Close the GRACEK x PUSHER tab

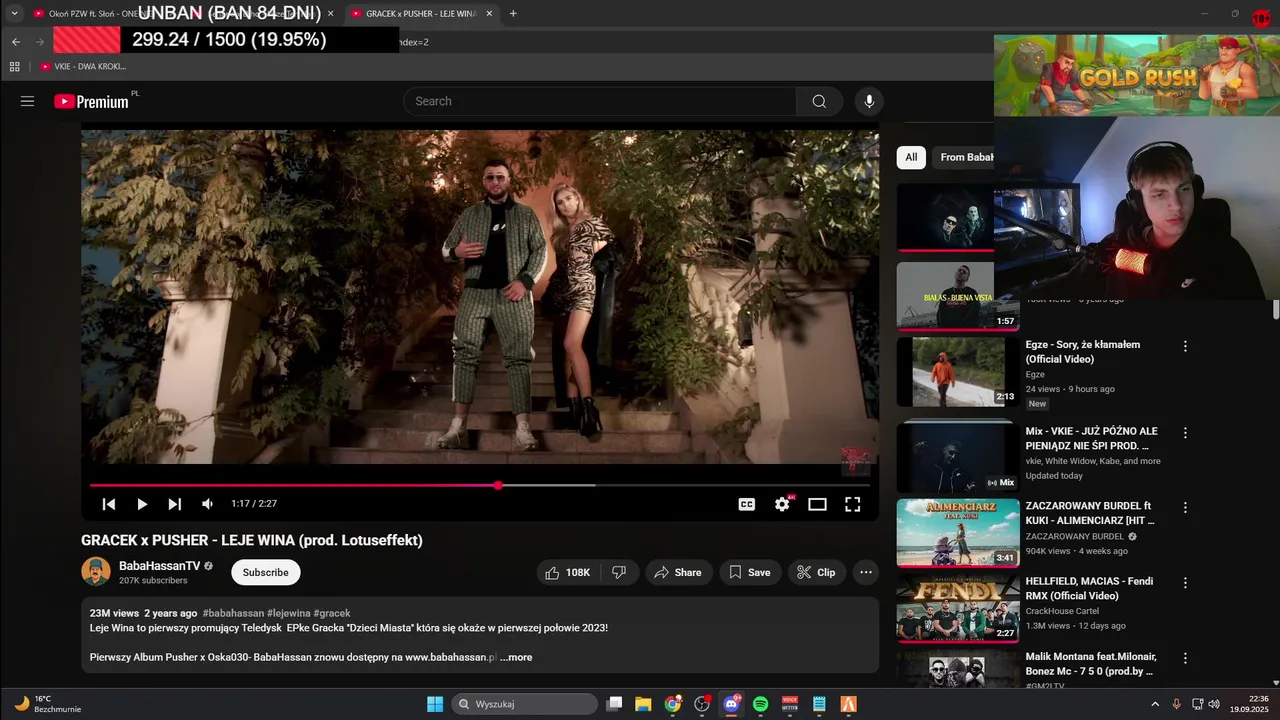(487, 14)
